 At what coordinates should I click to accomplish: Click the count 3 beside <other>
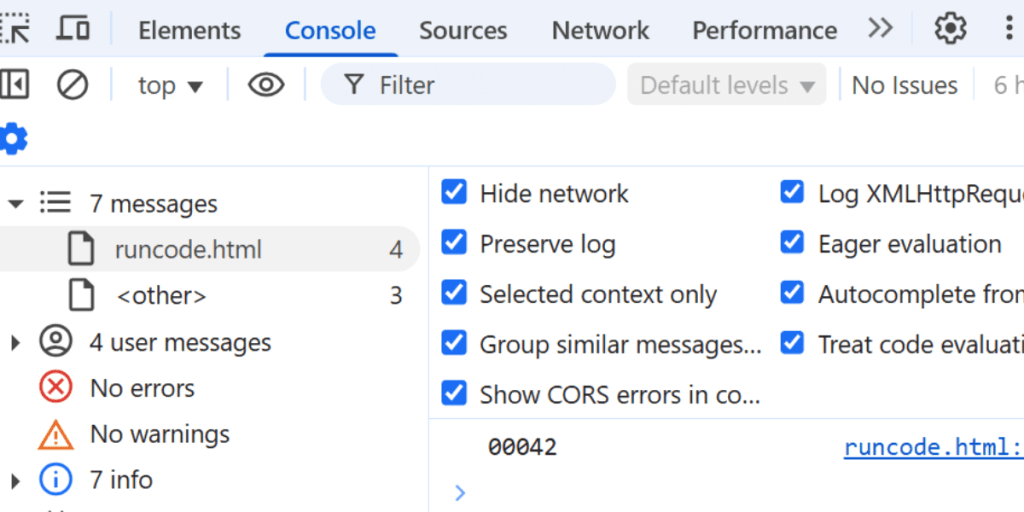(x=396, y=296)
